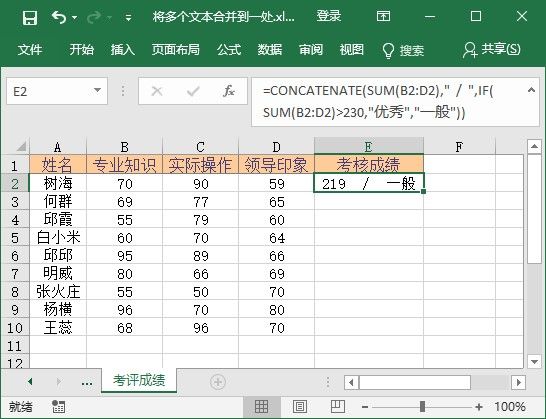Open Customize Quick Access Toolbar dropdown
This screenshot has height=419, width=546.
point(128,17)
